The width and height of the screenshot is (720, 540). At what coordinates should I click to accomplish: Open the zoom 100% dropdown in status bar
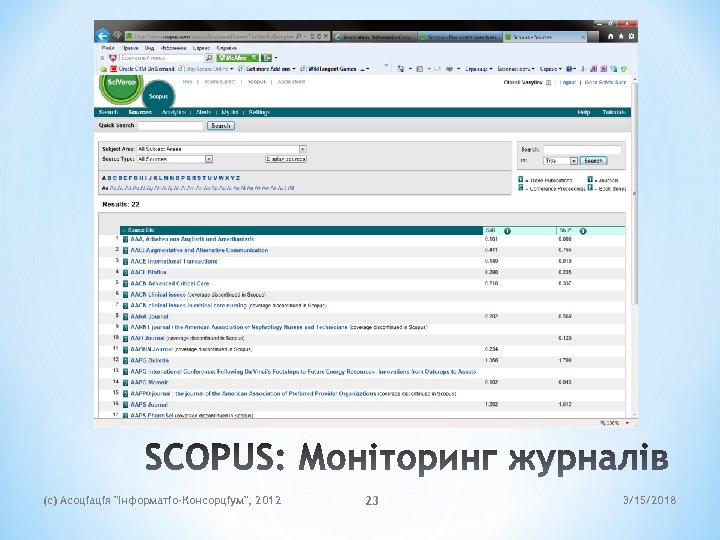(627, 423)
